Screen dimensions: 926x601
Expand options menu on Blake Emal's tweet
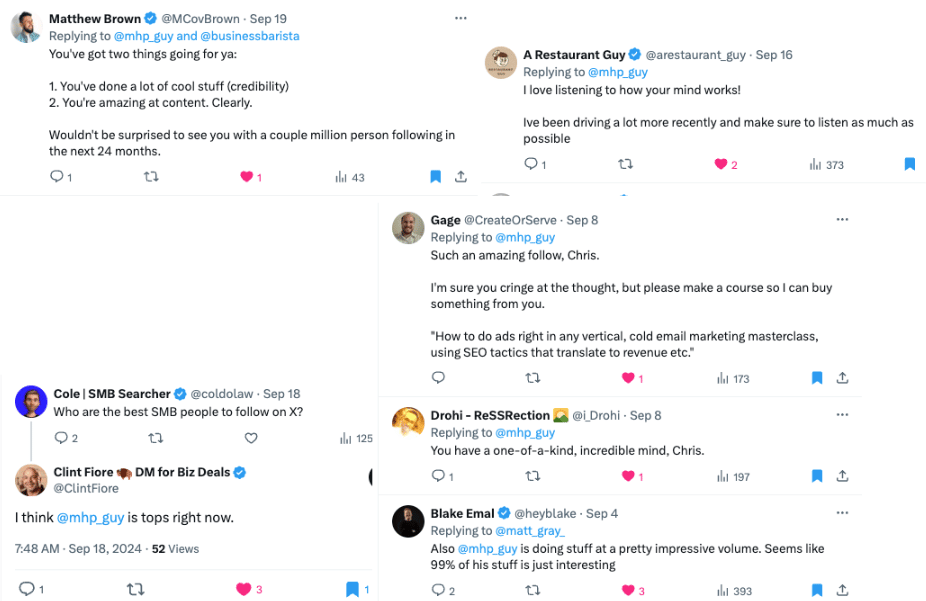tap(842, 513)
